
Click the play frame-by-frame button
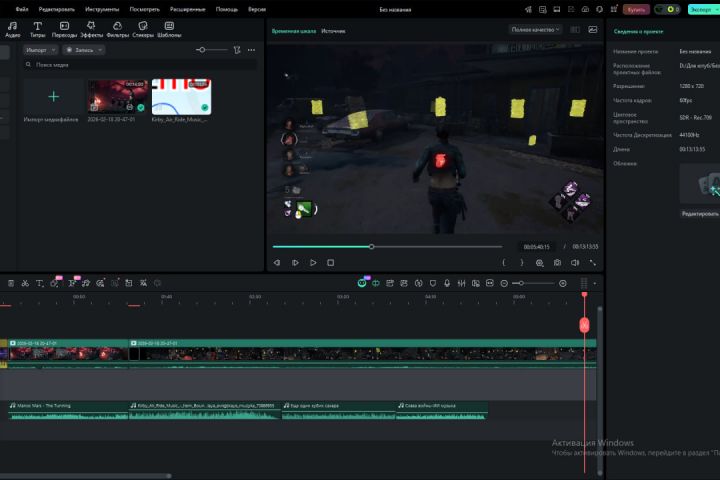pos(295,263)
